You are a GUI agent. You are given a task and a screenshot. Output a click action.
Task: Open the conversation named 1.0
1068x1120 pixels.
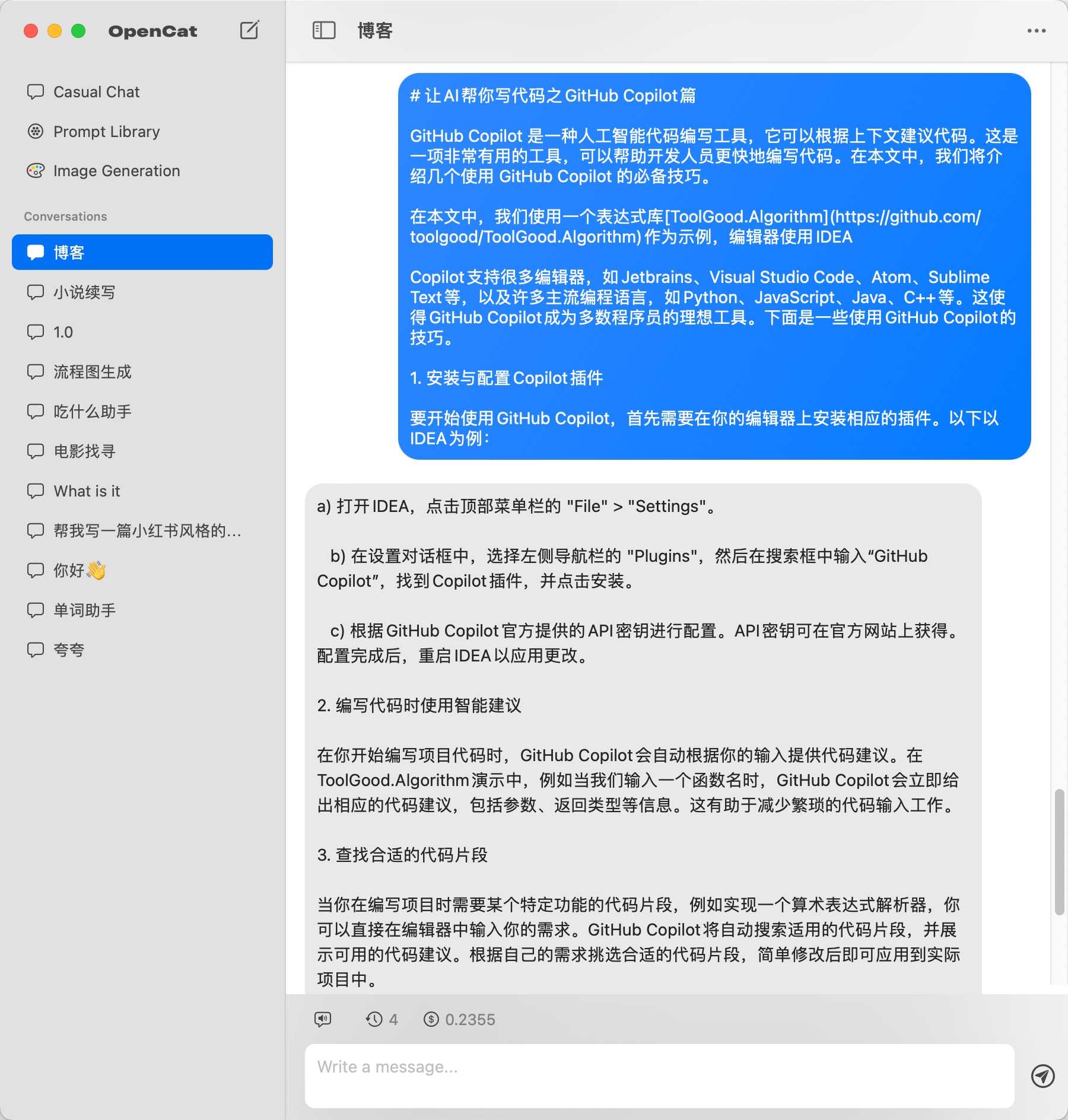click(x=142, y=332)
